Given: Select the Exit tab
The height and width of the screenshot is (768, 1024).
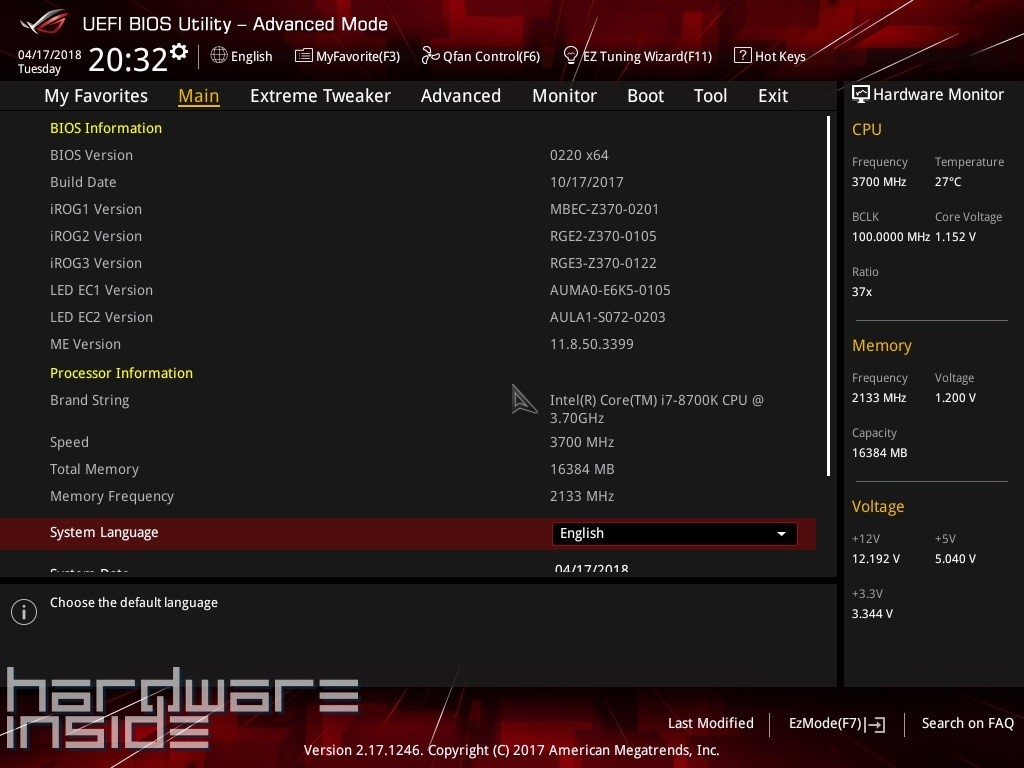Looking at the screenshot, I should pyautogui.click(x=773, y=96).
